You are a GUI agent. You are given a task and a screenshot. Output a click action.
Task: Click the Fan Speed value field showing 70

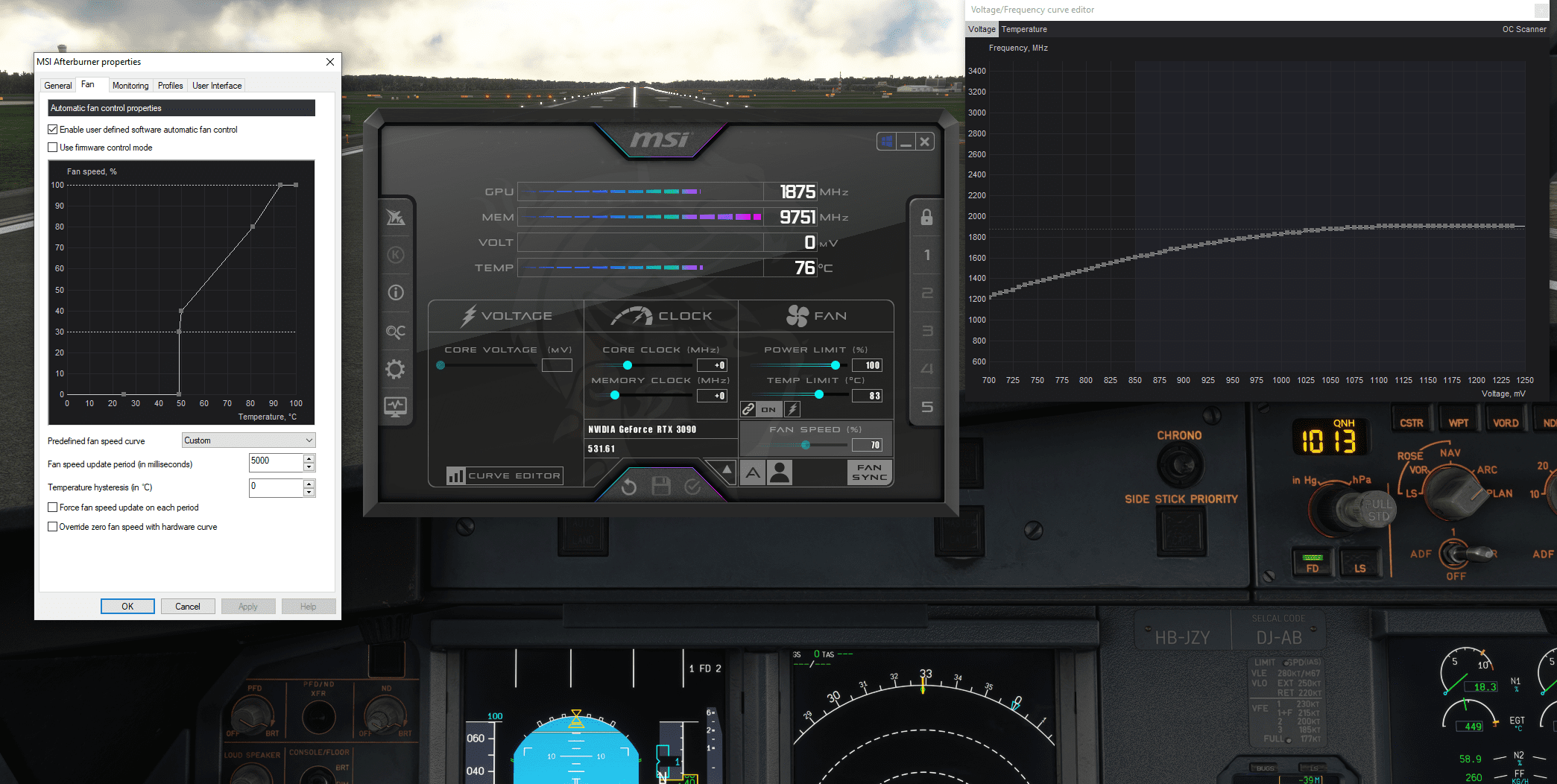(868, 445)
